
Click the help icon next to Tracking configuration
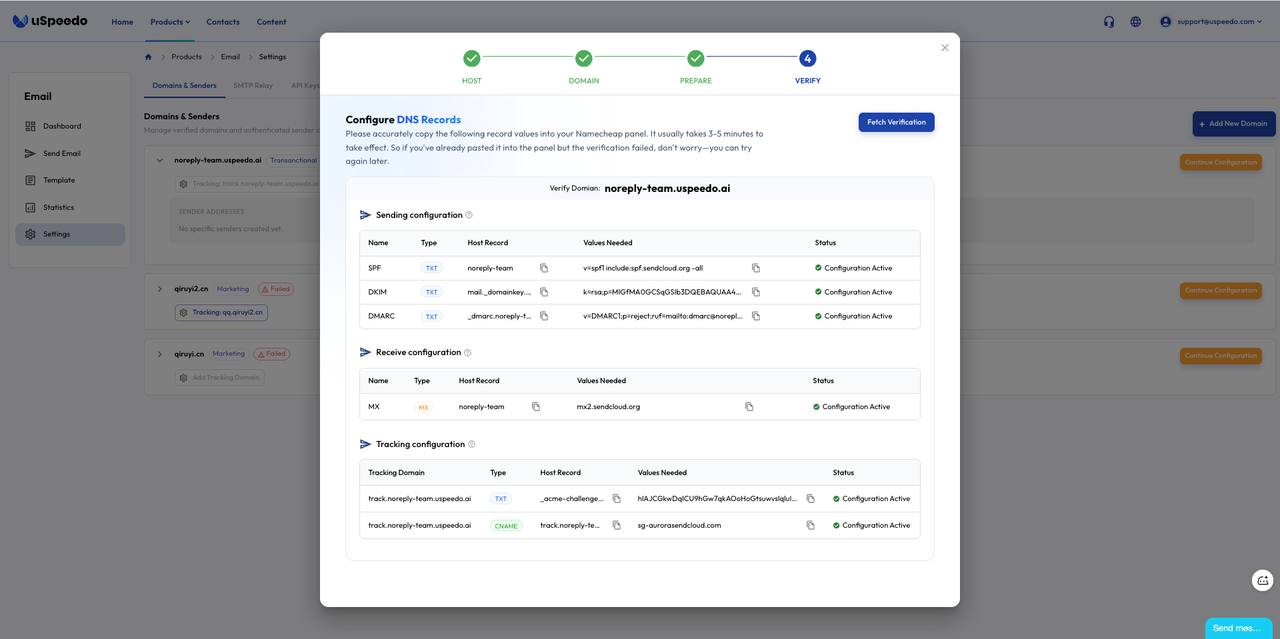[472, 444]
